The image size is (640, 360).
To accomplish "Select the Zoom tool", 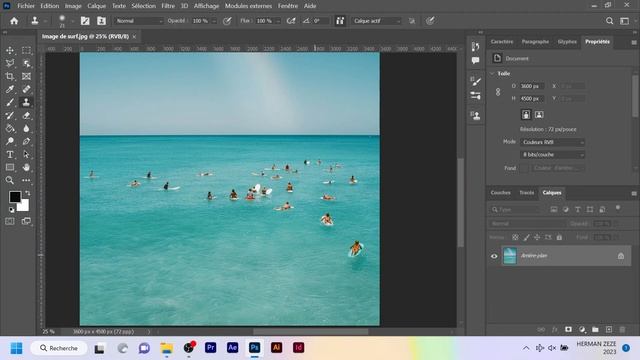I will tap(10, 180).
